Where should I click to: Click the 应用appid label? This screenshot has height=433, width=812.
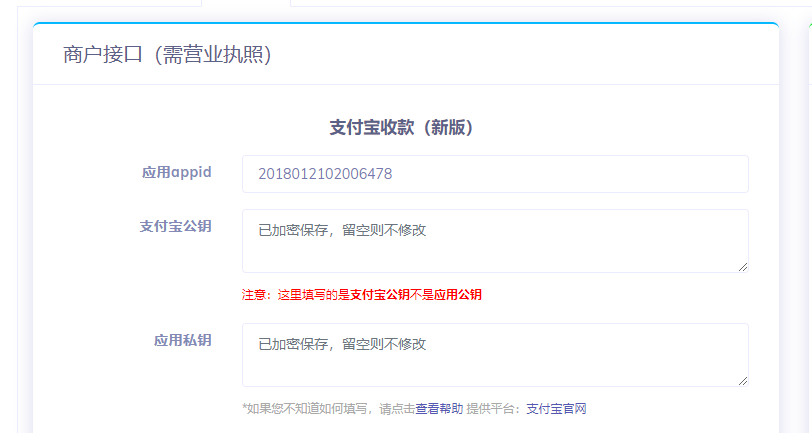(177, 172)
